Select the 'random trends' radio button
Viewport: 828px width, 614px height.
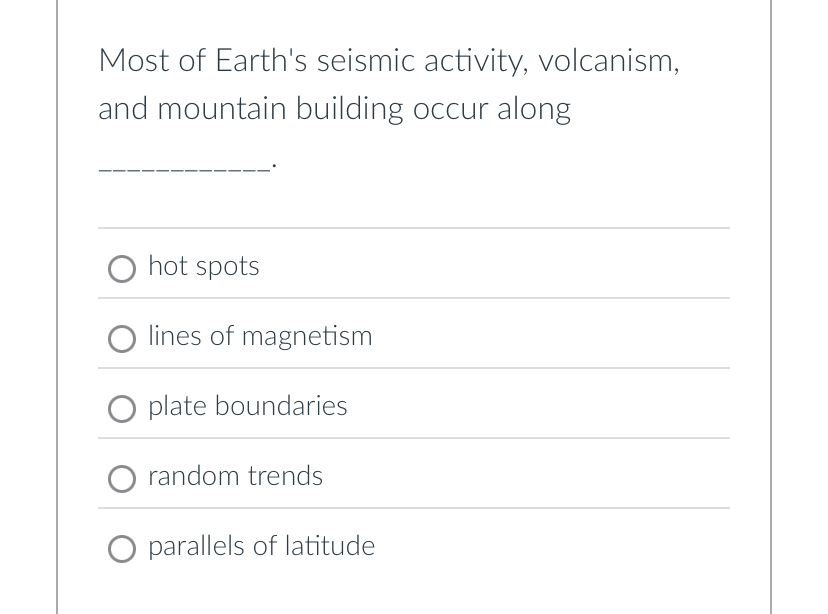[x=121, y=478]
